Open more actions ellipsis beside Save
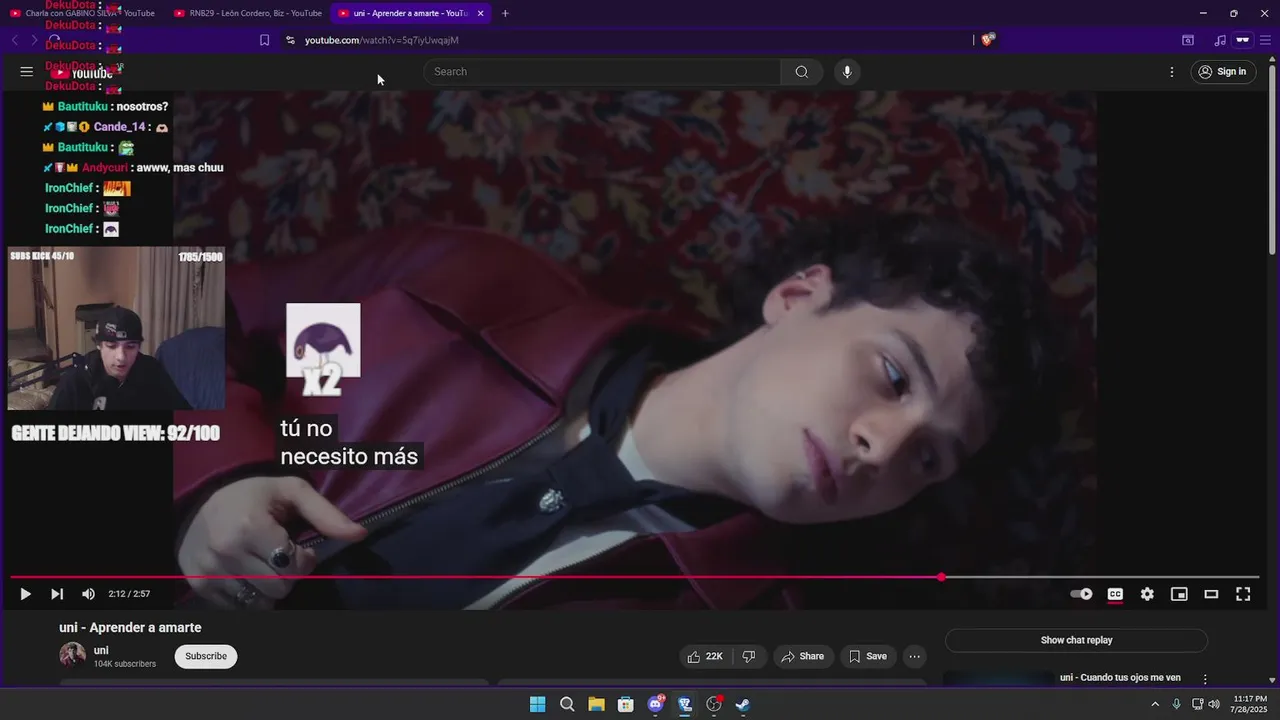Image resolution: width=1280 pixels, height=720 pixels. [x=914, y=657]
